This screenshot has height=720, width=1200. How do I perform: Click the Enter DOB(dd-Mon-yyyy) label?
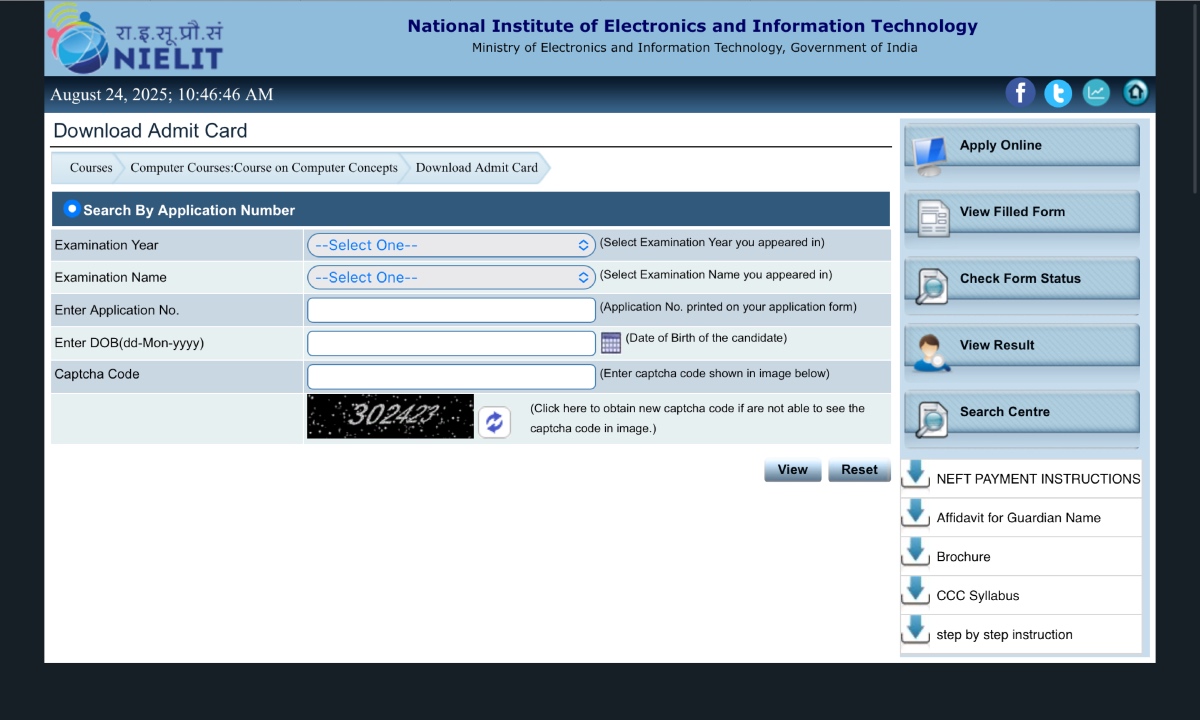point(129,343)
